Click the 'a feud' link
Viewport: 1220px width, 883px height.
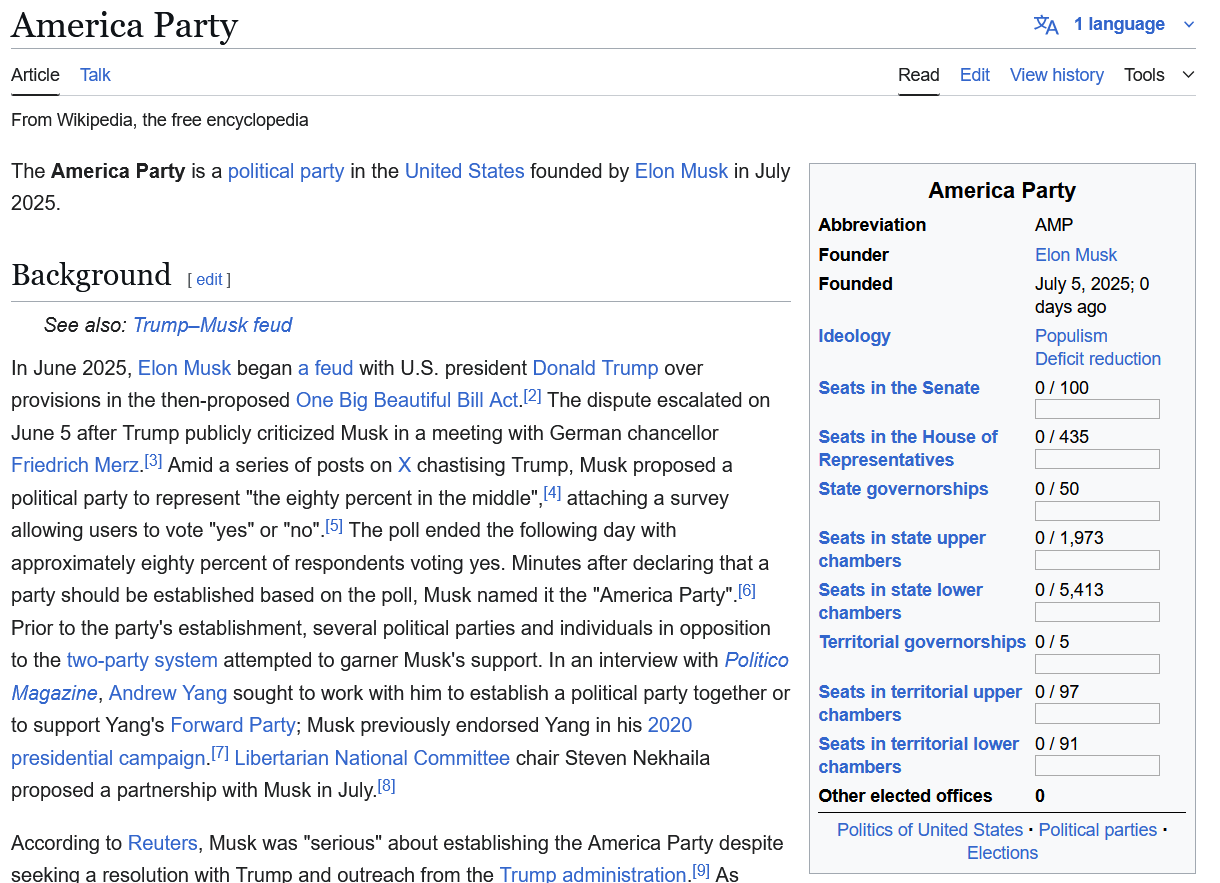click(326, 368)
